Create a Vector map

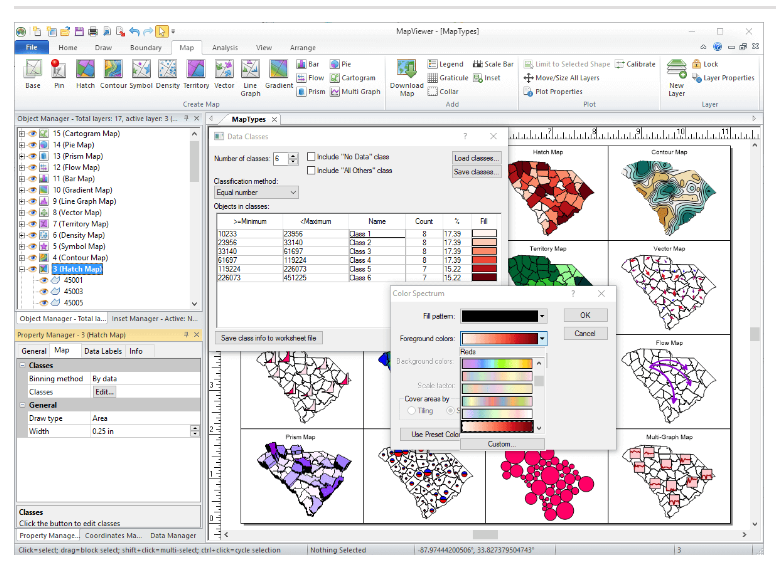[x=224, y=74]
